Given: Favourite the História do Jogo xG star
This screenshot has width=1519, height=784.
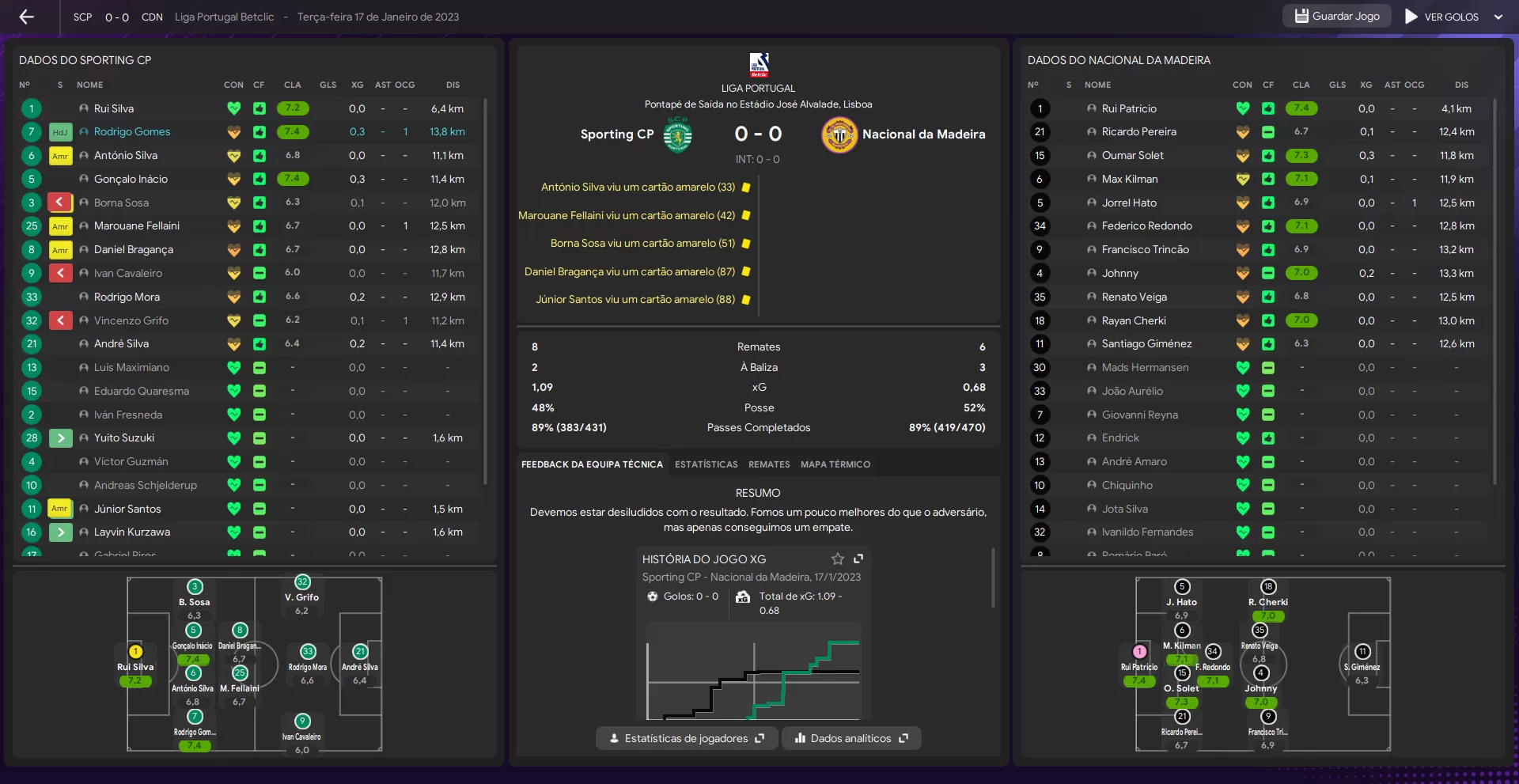Looking at the screenshot, I should [838, 559].
